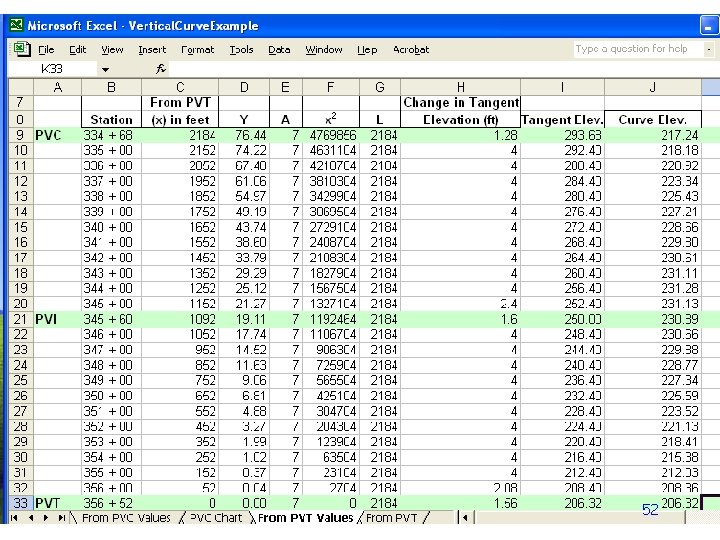
Task: Click the 'Type a question for help' box
Action: coord(638,49)
